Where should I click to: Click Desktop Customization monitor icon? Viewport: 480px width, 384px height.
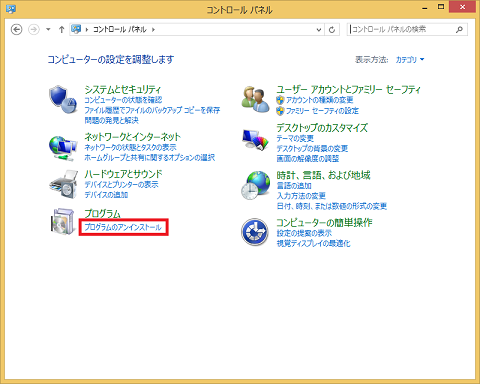click(x=255, y=140)
